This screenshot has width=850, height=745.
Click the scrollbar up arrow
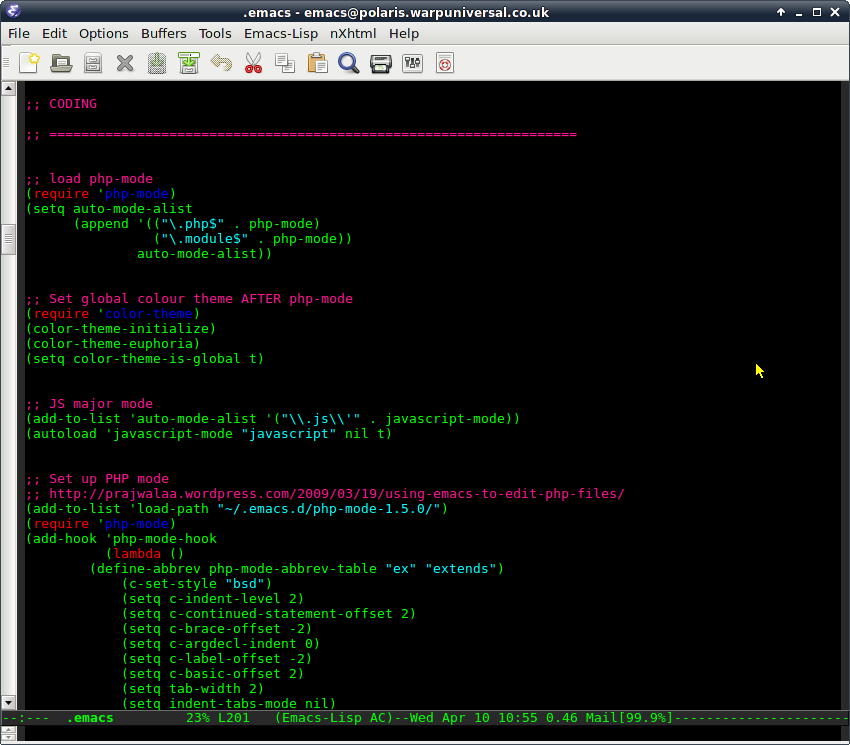(9, 90)
